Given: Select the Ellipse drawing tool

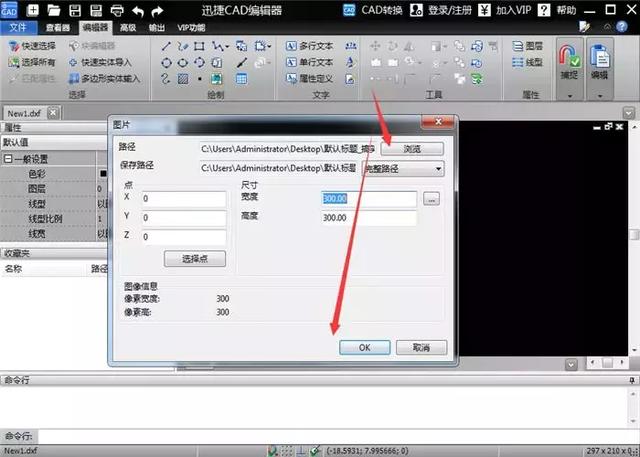Looking at the screenshot, I should point(182,62).
